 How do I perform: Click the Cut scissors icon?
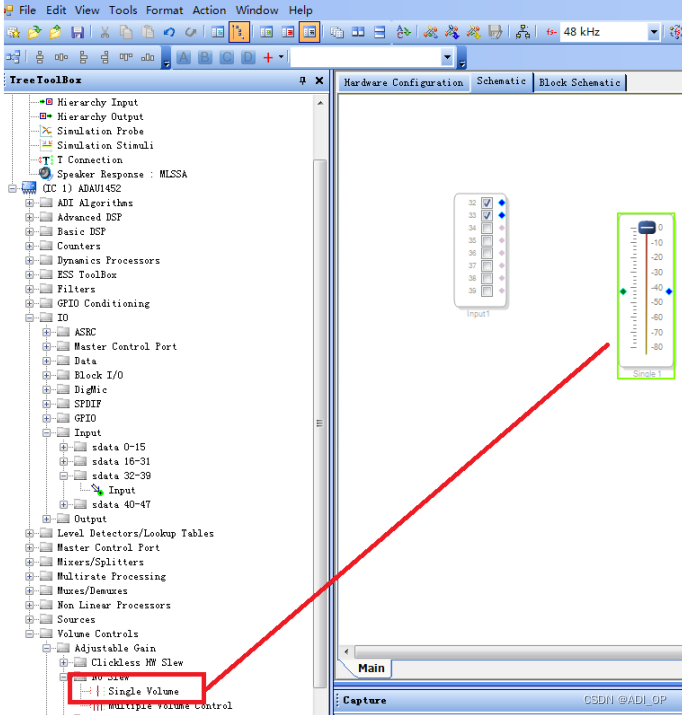[105, 32]
